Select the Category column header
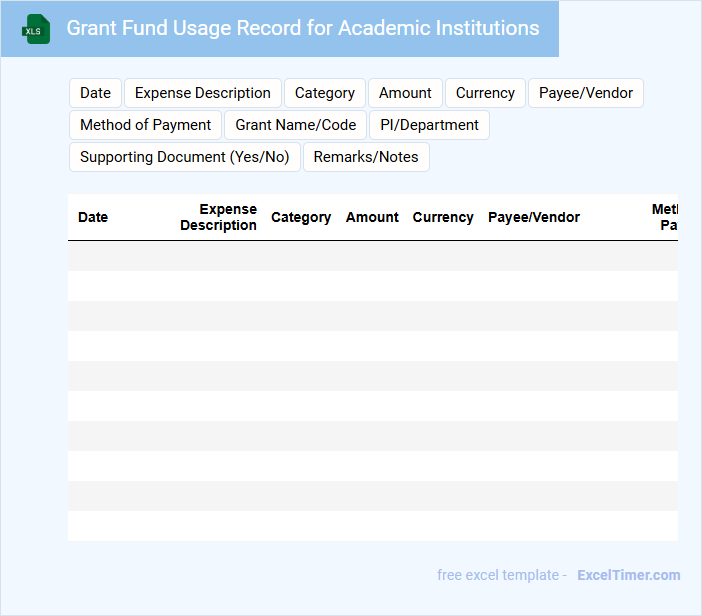The image size is (702, 616). 301,217
